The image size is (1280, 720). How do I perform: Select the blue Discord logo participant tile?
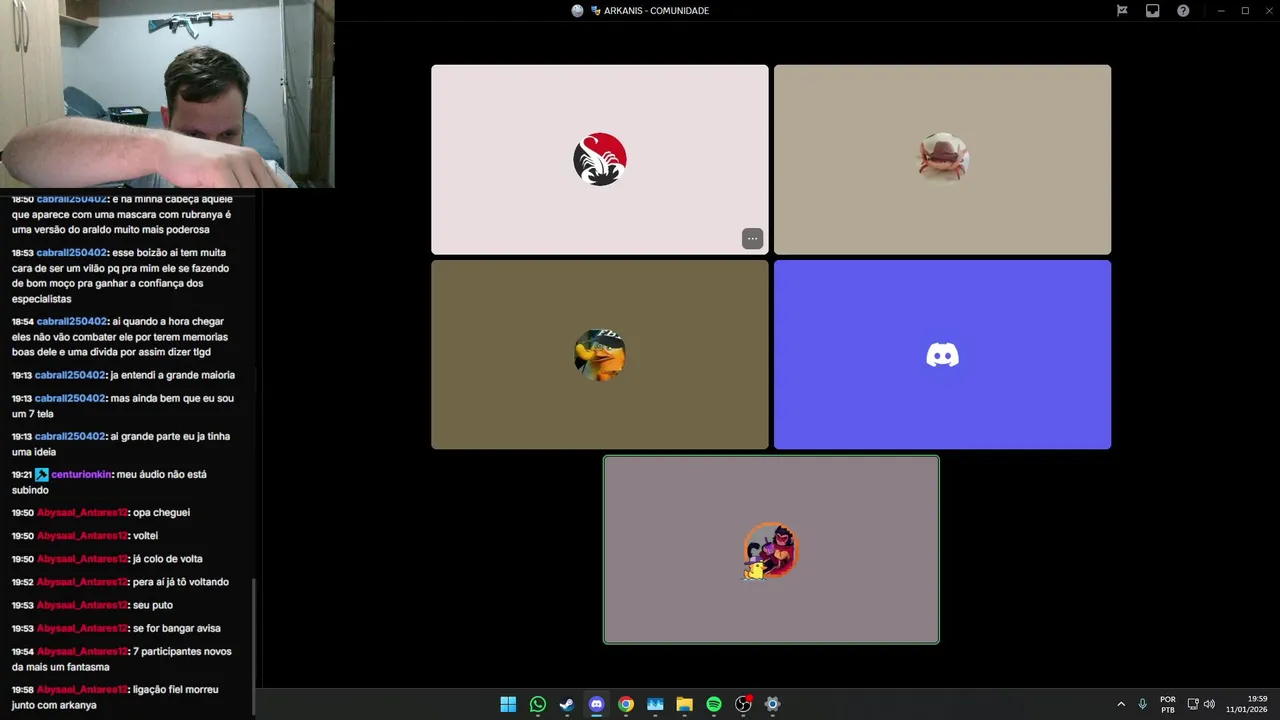pyautogui.click(x=942, y=355)
